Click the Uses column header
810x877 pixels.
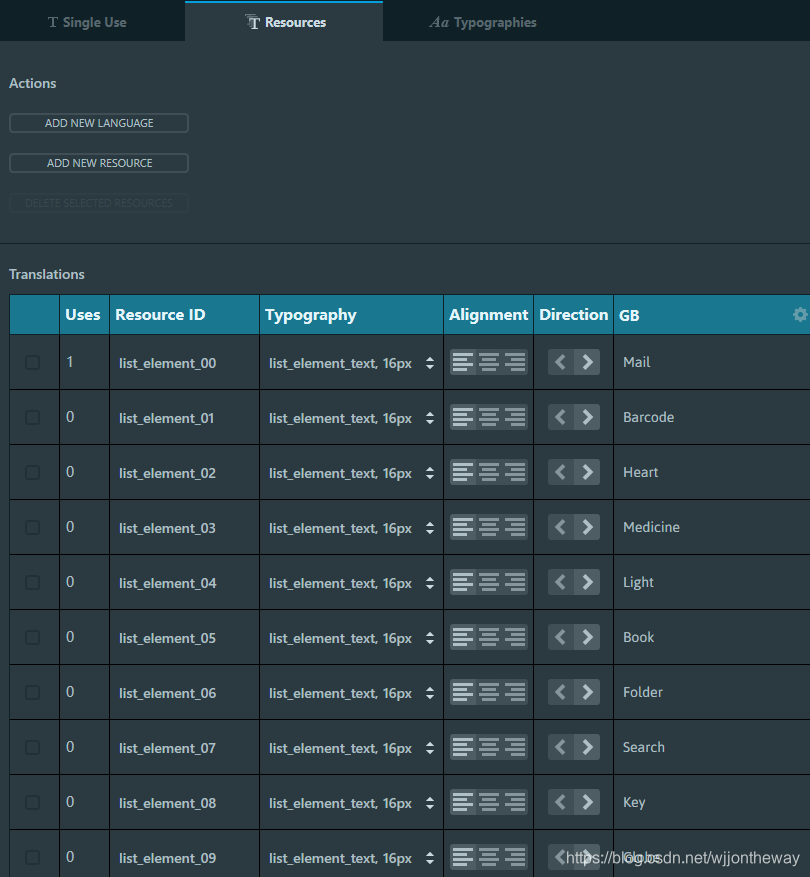(x=84, y=315)
